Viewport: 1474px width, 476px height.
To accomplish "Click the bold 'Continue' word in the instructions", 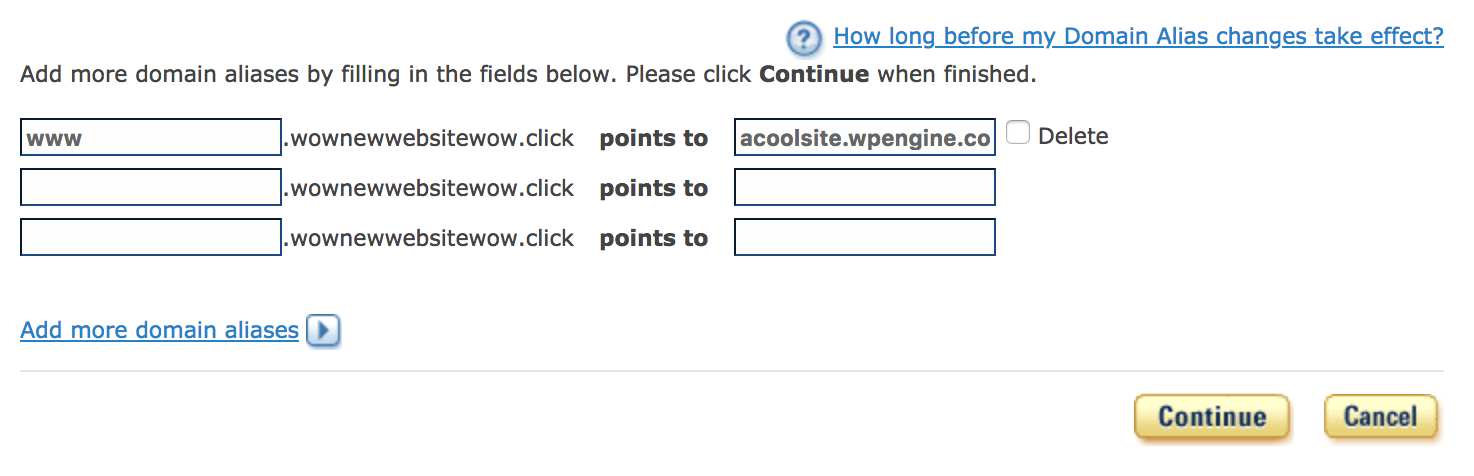I will pyautogui.click(x=814, y=74).
